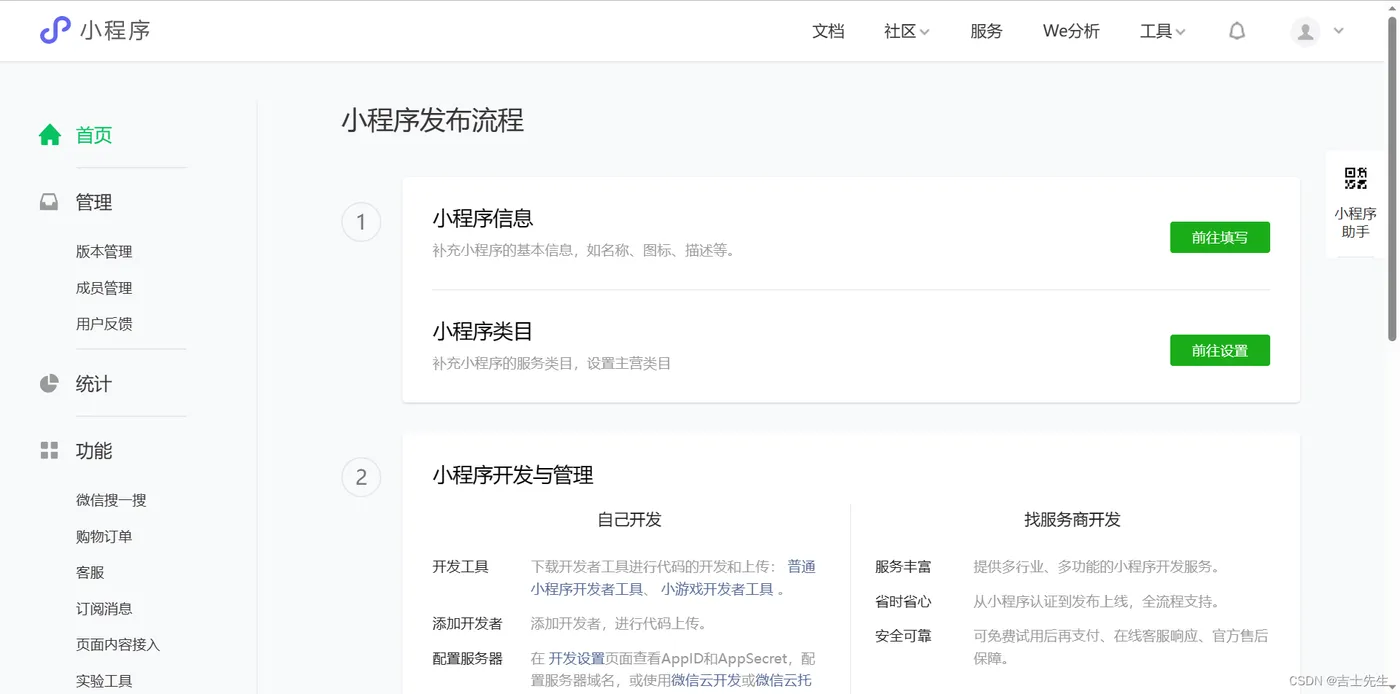Open 页面内容接入 in the sidebar
This screenshot has height=694, width=1400.
point(118,644)
